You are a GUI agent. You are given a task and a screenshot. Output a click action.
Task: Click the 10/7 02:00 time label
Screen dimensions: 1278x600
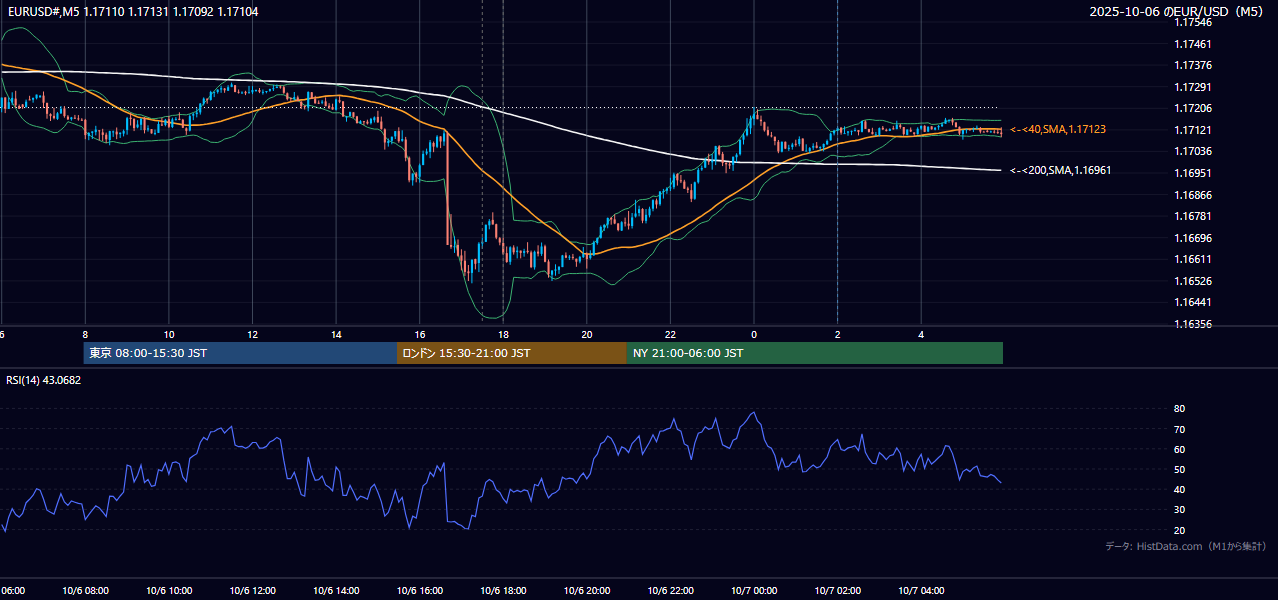[838, 591]
